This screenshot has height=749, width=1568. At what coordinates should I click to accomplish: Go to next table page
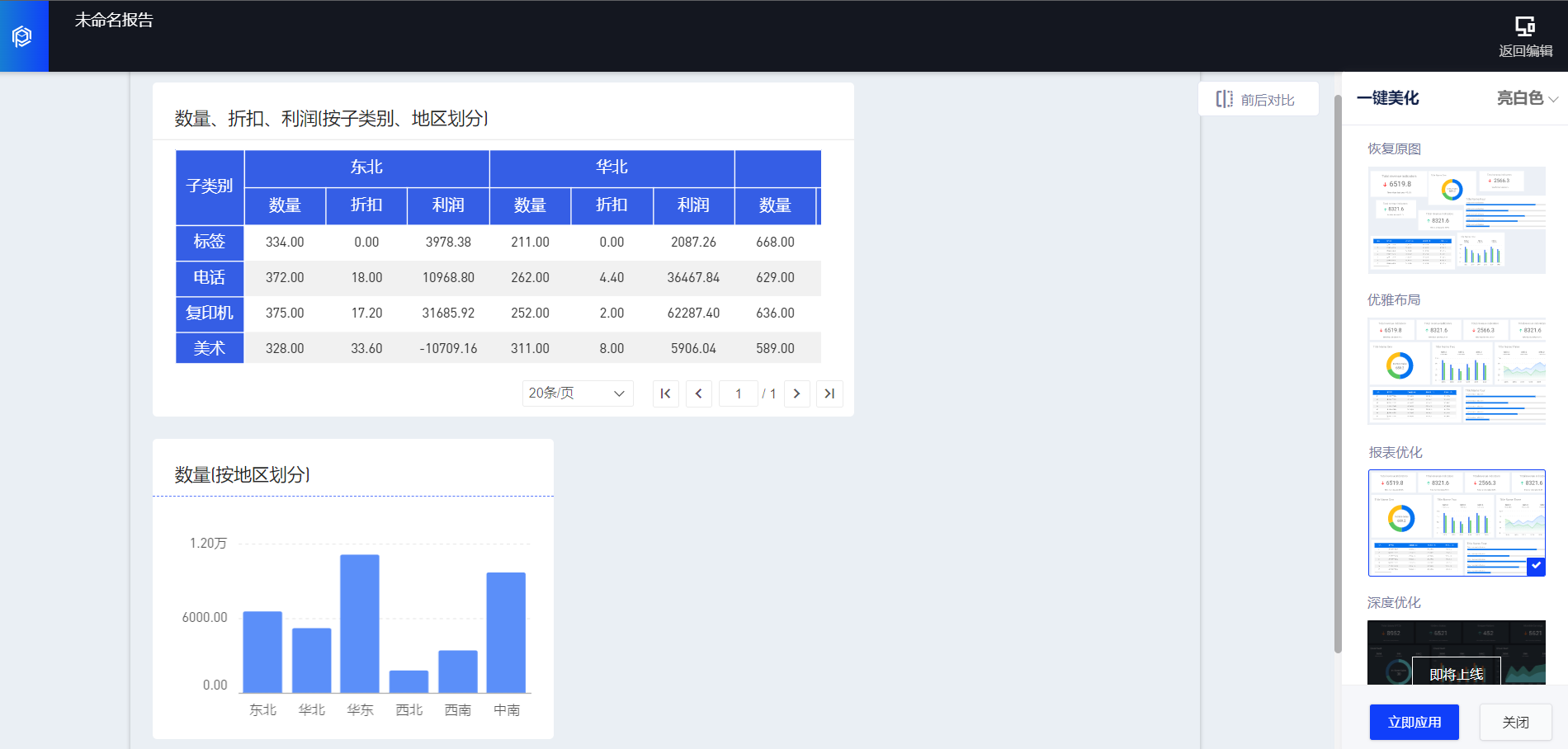pyautogui.click(x=796, y=393)
